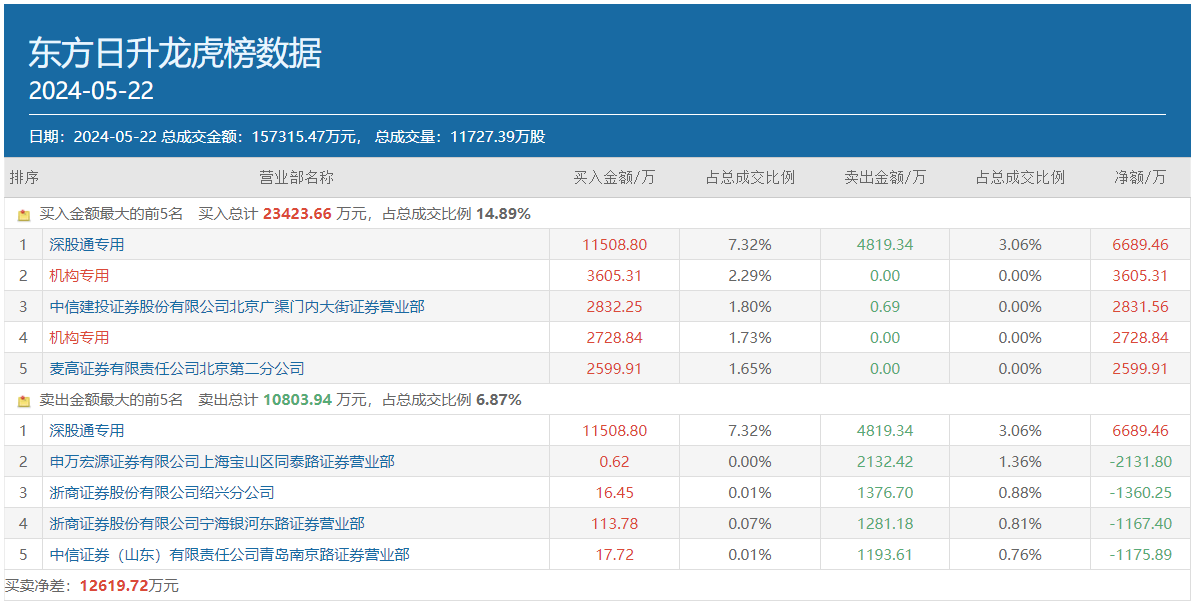
Task: Click the 营业部名称 column header
Action: [296, 178]
